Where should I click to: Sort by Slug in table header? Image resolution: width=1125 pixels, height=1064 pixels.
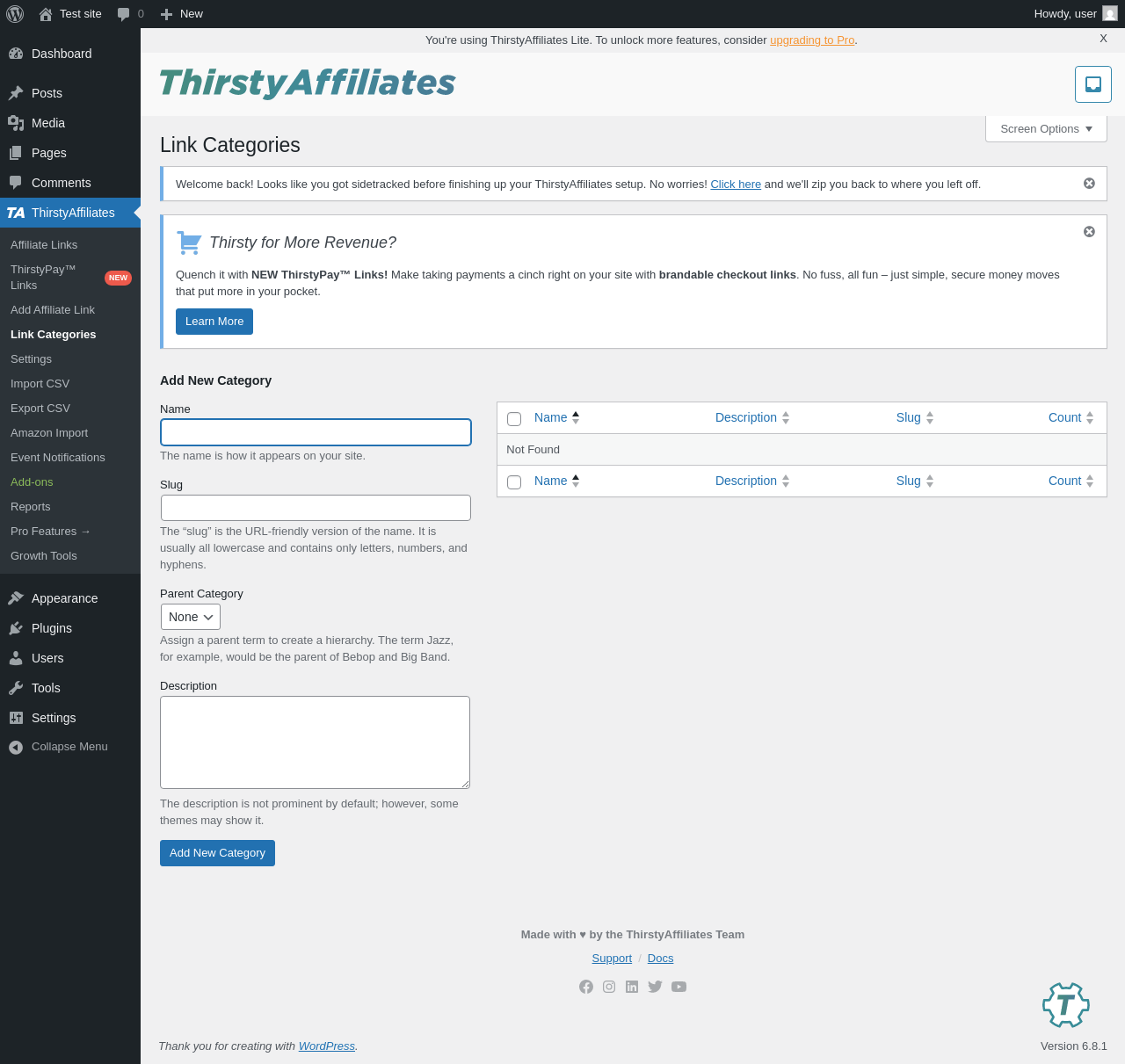click(915, 417)
